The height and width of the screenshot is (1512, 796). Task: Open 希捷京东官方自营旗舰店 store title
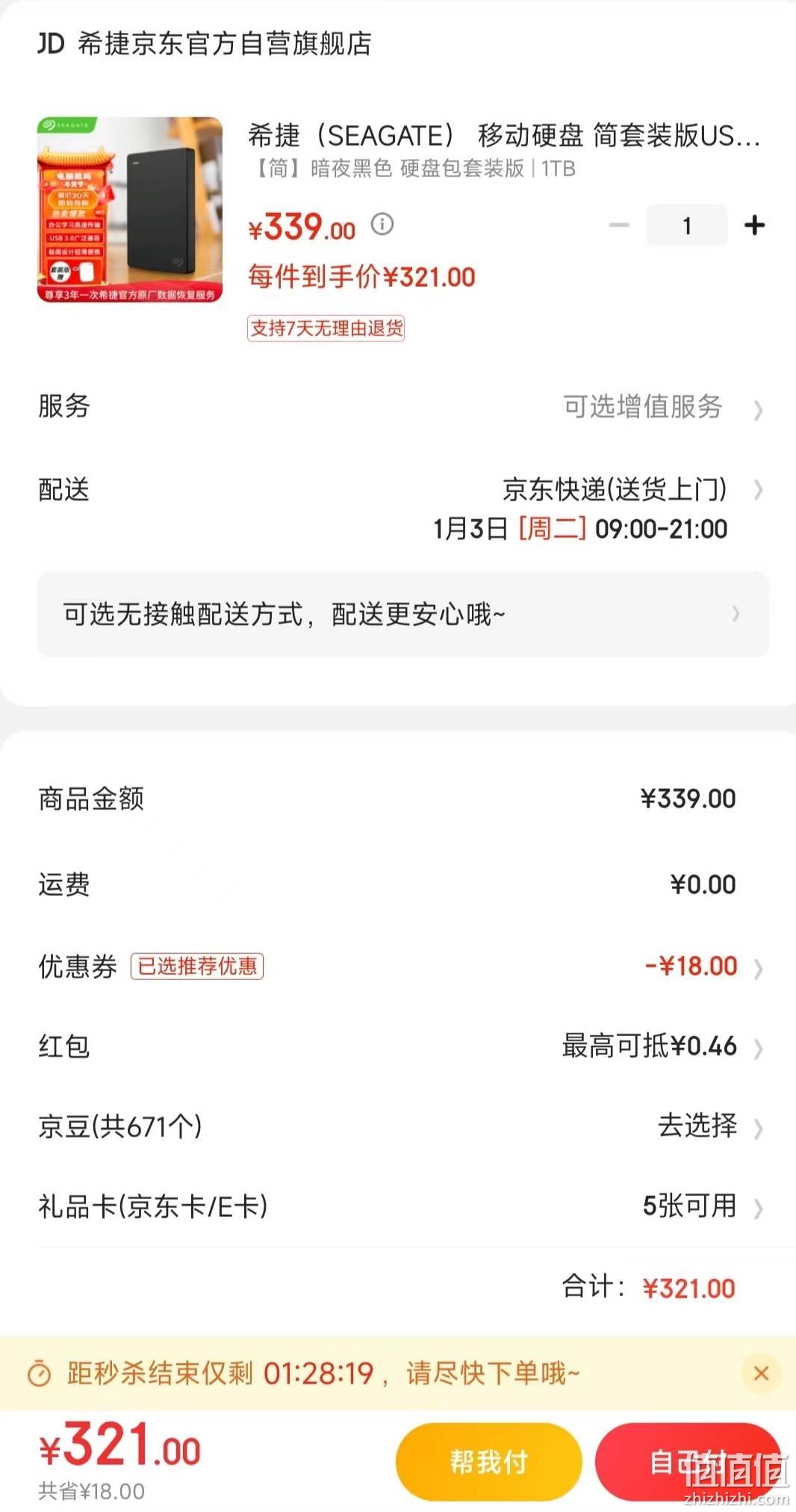tap(225, 43)
